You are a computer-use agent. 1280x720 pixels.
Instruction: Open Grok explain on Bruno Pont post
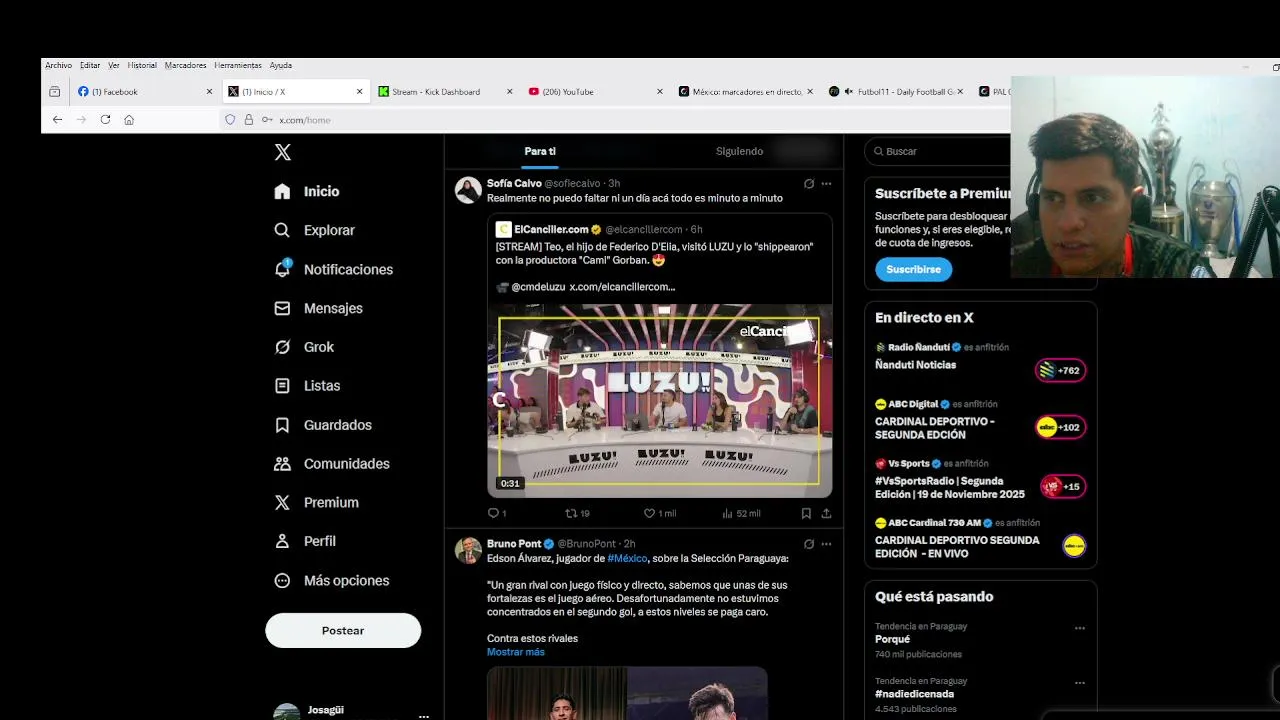point(809,544)
